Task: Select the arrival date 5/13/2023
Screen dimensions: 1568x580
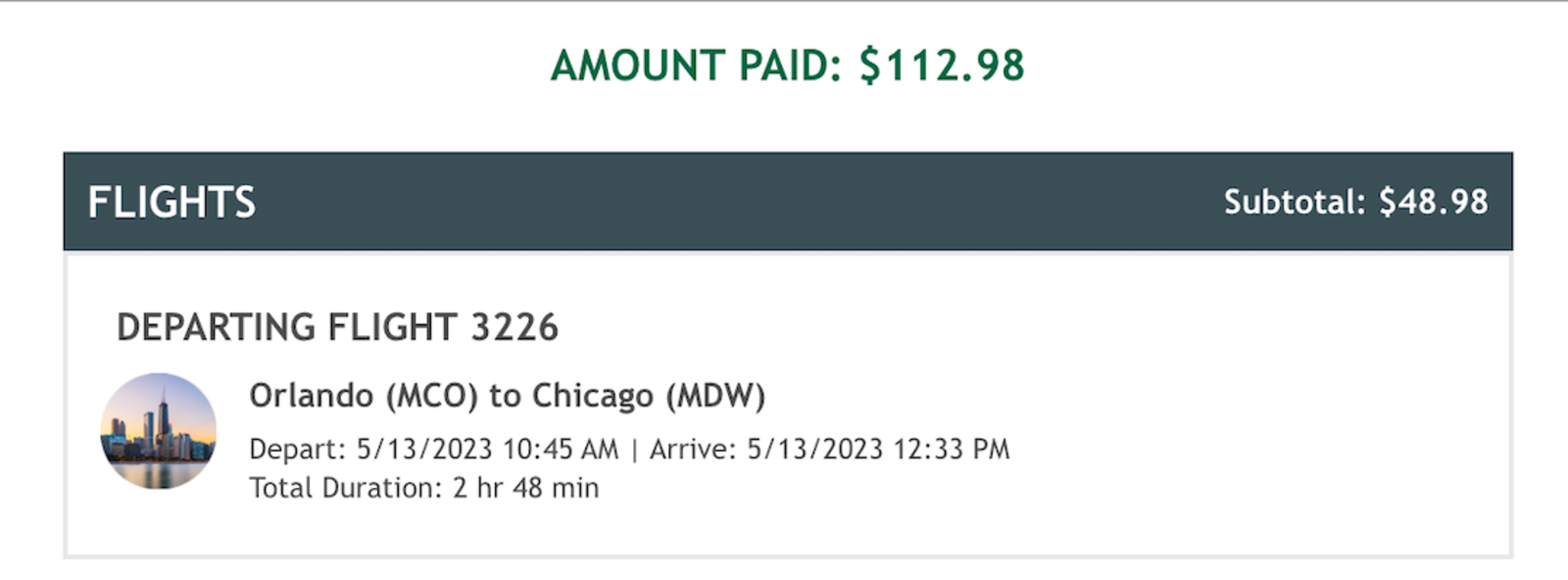Action: [815, 449]
